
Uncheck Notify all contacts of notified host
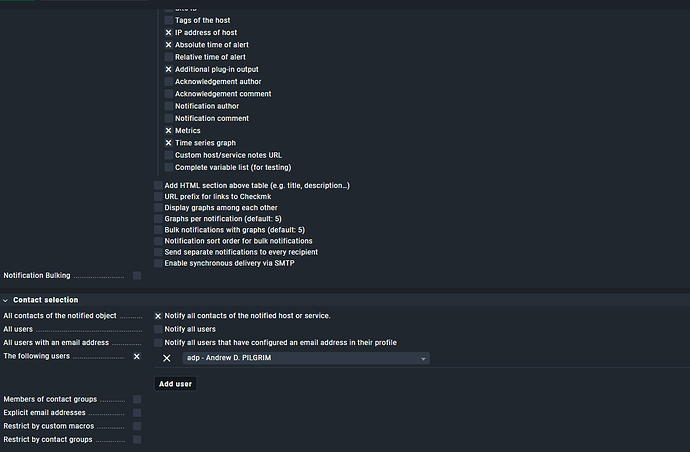pyautogui.click(x=158, y=316)
